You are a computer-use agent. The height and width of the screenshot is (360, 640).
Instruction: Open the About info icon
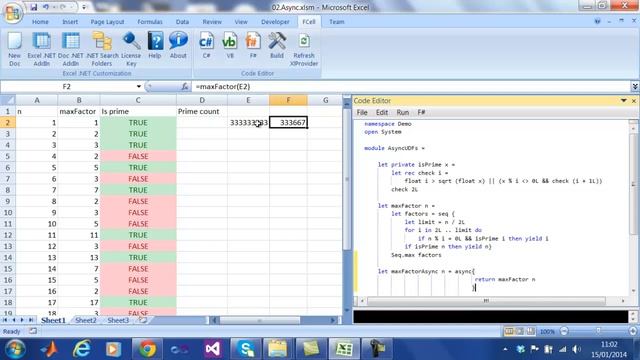coord(178,45)
